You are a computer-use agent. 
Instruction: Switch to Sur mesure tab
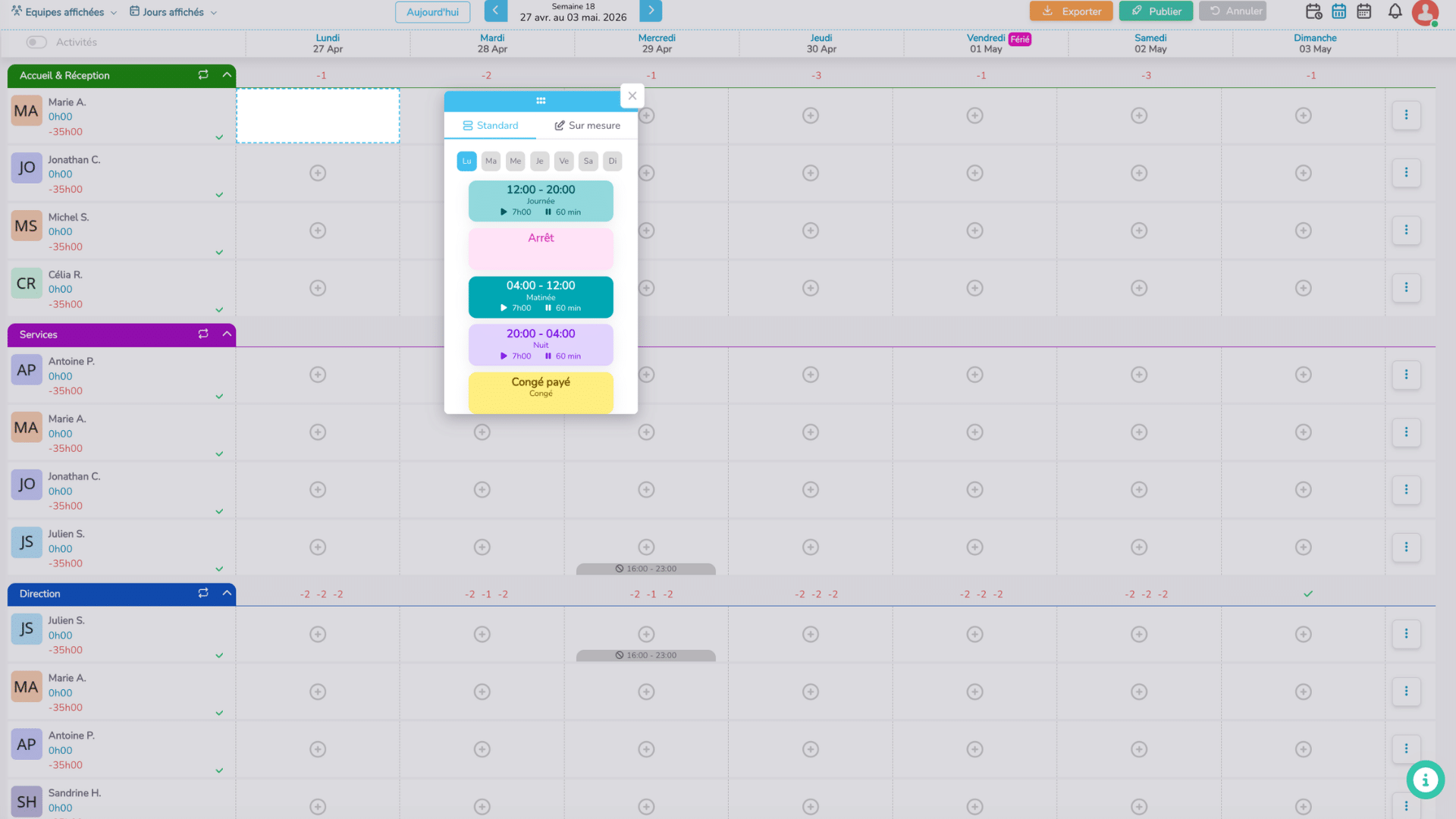[x=587, y=126]
